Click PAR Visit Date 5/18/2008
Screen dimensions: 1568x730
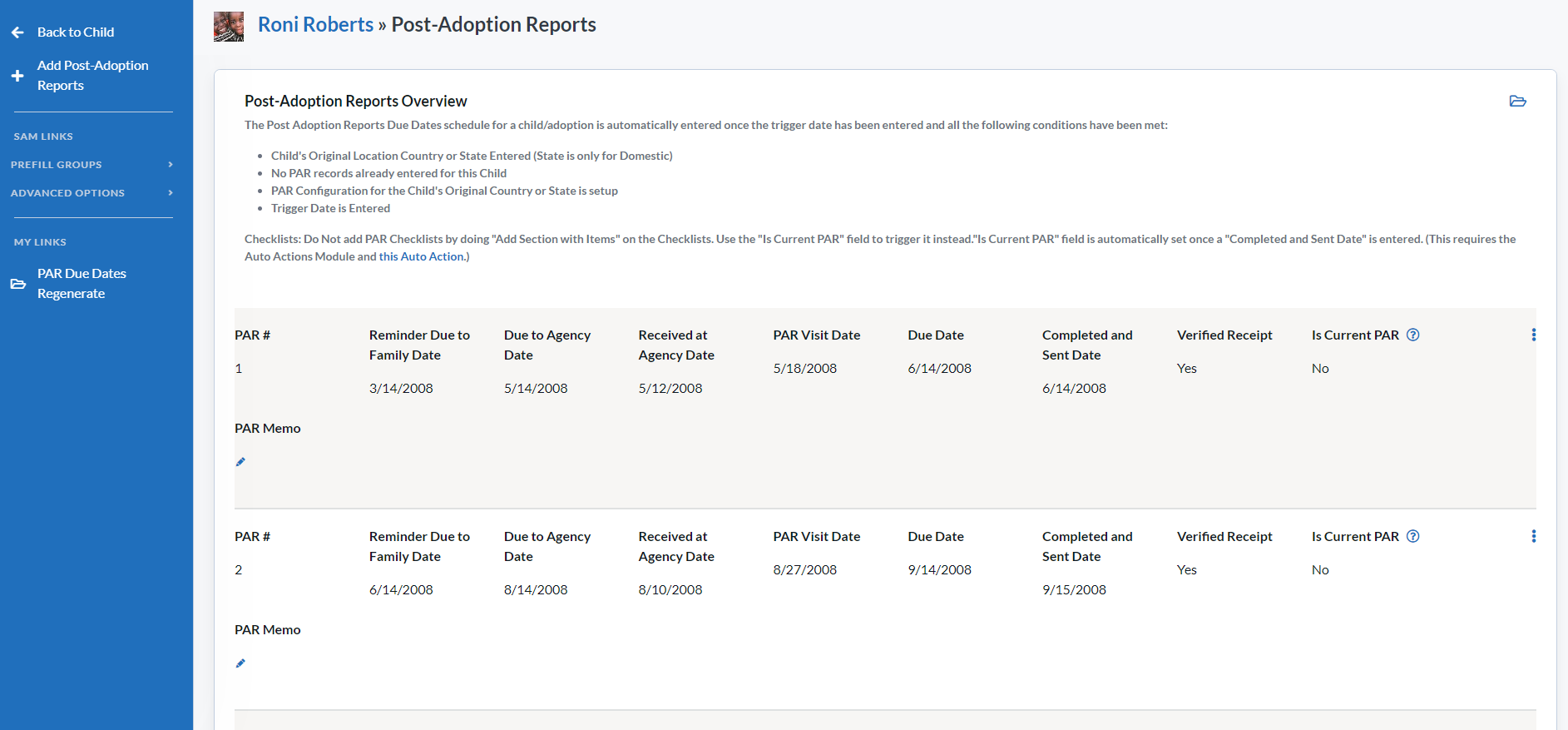tap(805, 369)
